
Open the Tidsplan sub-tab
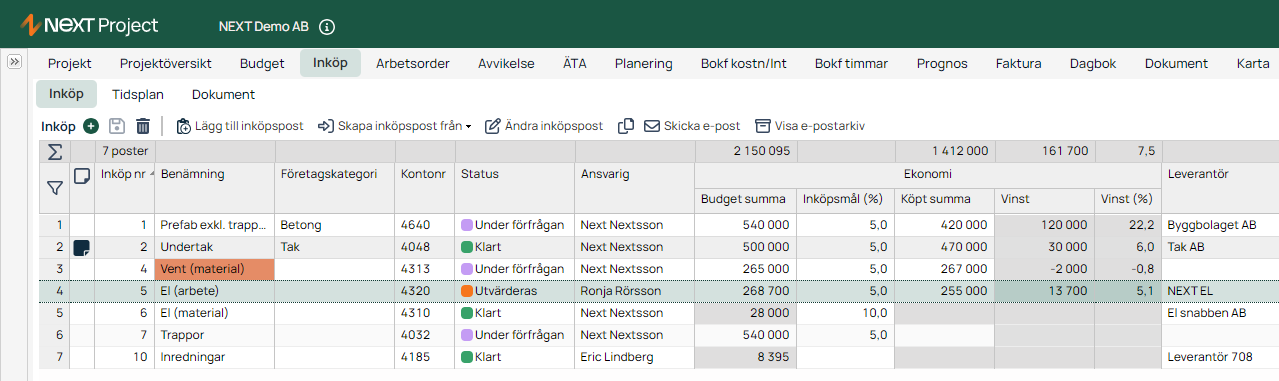137,94
